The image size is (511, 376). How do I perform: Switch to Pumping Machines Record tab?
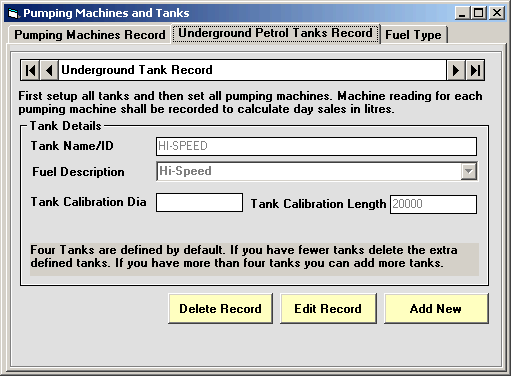pyautogui.click(x=90, y=35)
